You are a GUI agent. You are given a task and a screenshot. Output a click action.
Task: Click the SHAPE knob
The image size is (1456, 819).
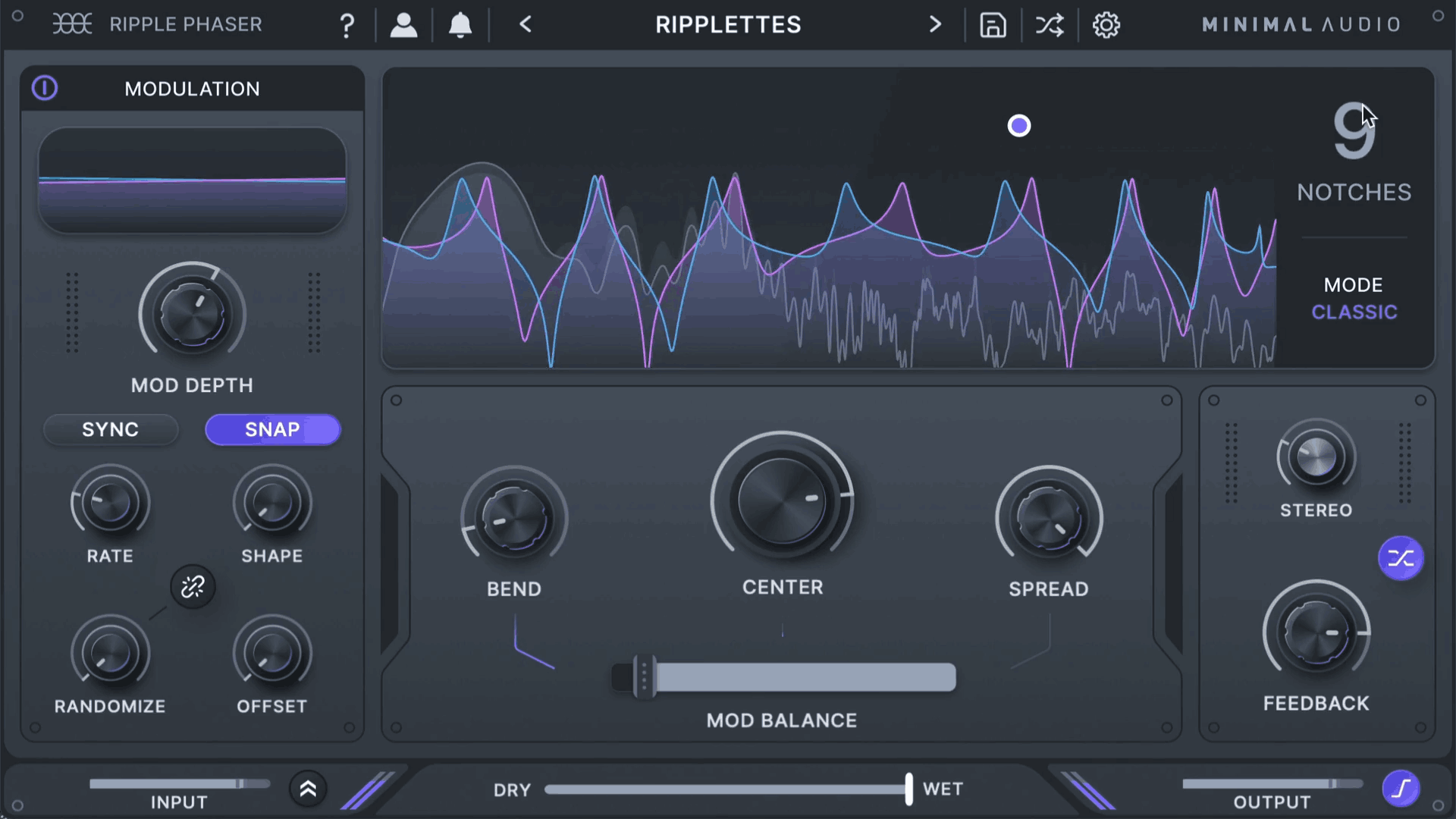pos(272,502)
